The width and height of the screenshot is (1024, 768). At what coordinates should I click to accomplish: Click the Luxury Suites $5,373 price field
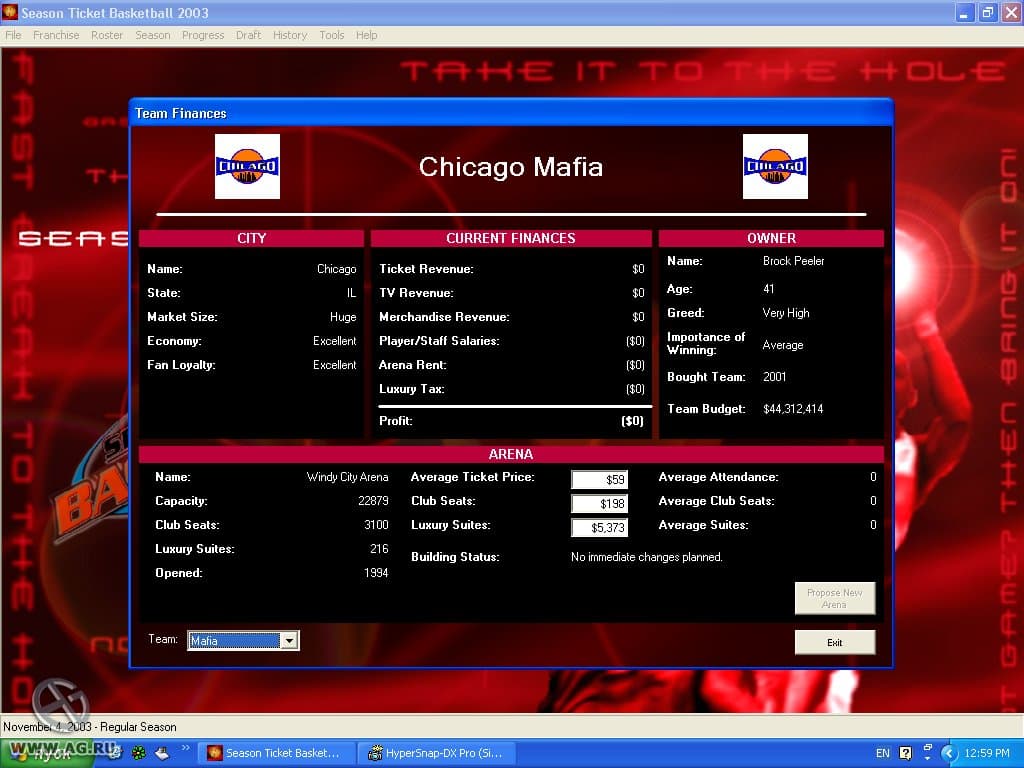600,528
